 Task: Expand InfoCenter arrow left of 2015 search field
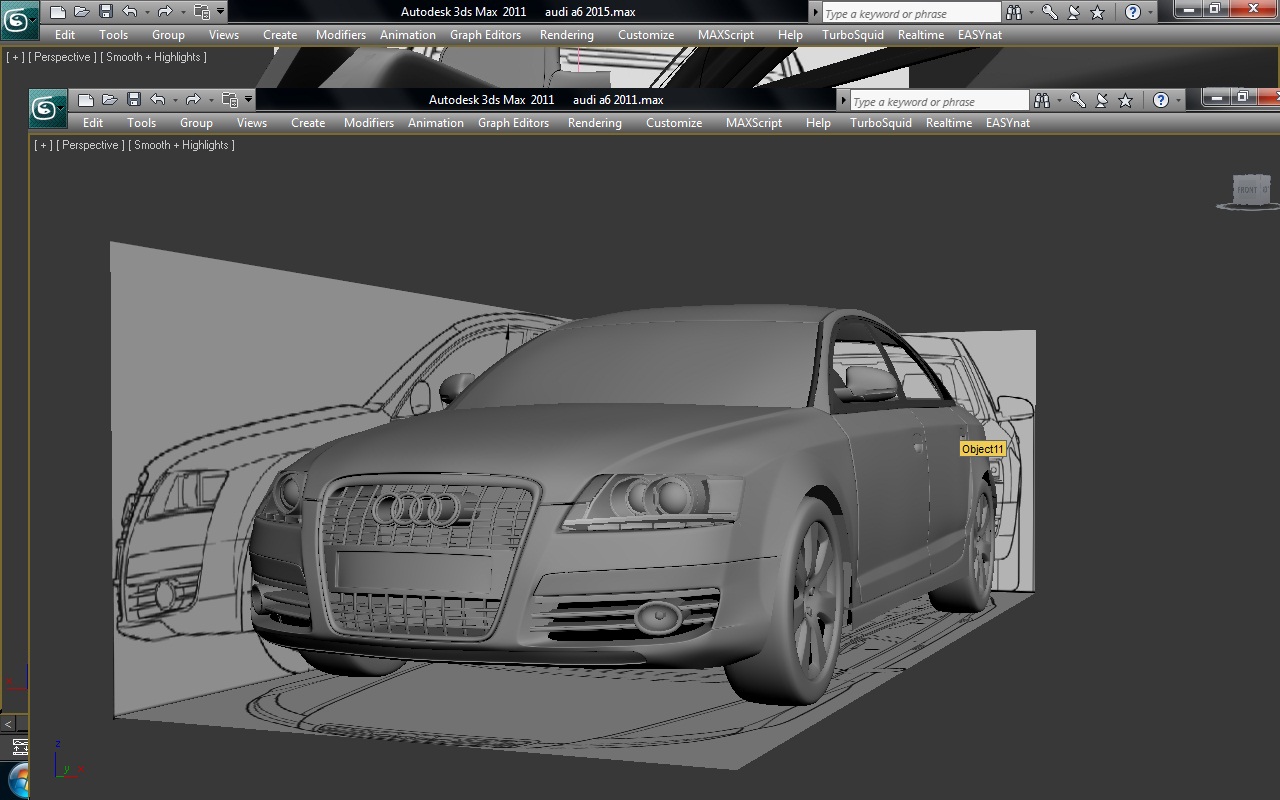[816, 12]
